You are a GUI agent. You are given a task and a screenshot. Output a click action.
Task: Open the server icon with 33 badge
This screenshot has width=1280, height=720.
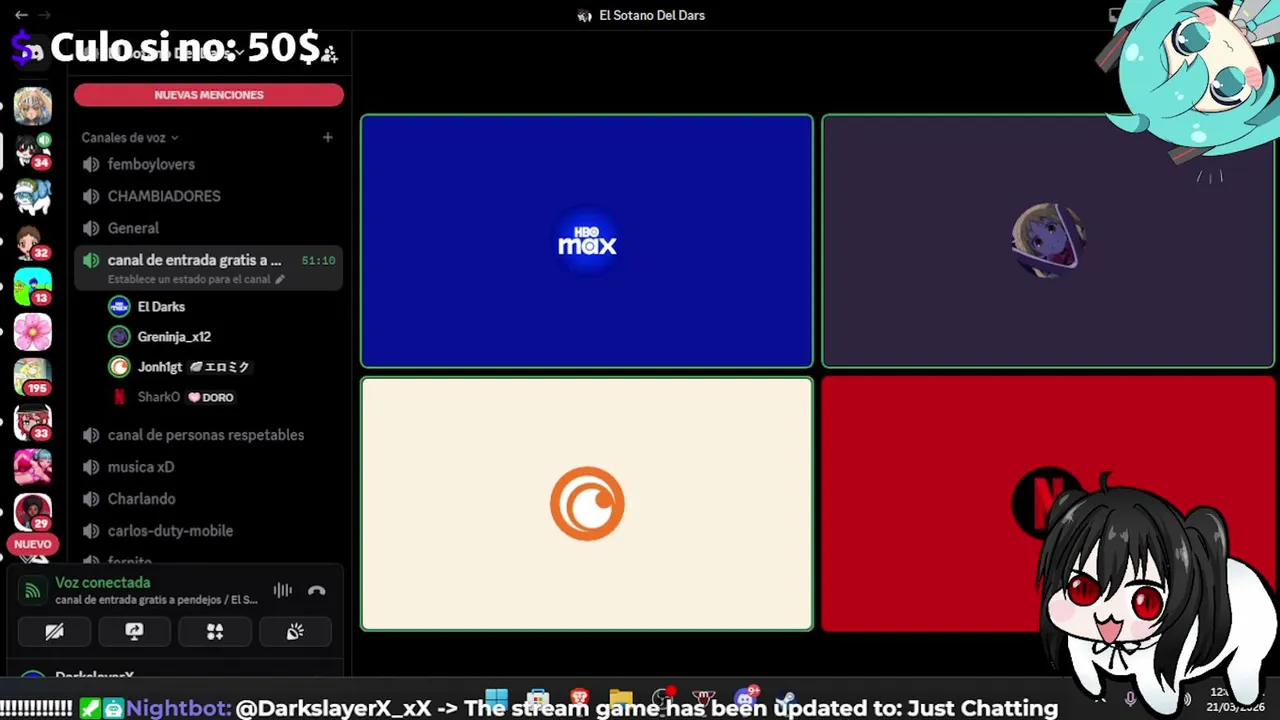click(32, 421)
